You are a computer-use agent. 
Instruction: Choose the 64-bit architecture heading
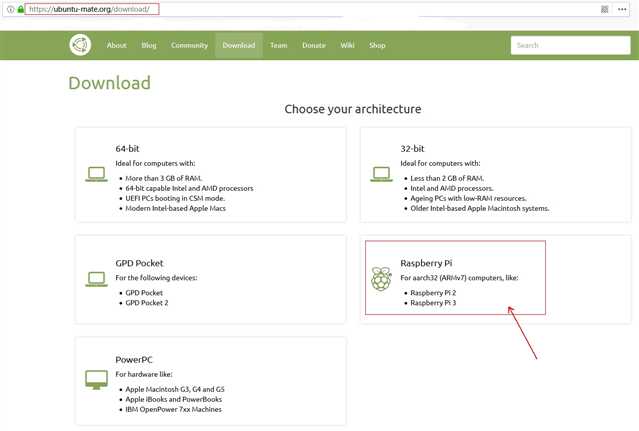point(127,149)
